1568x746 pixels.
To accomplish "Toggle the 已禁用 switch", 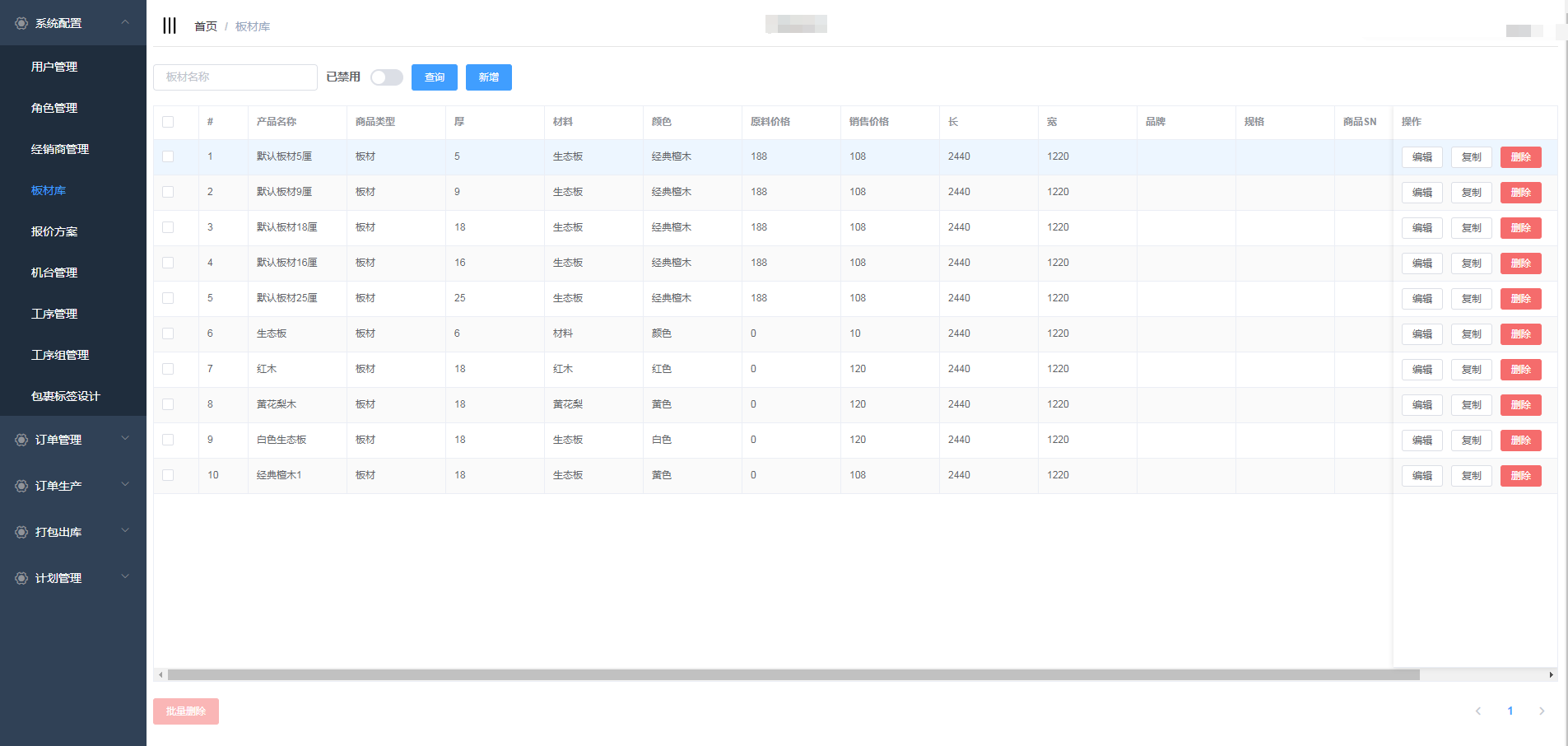I will (386, 77).
